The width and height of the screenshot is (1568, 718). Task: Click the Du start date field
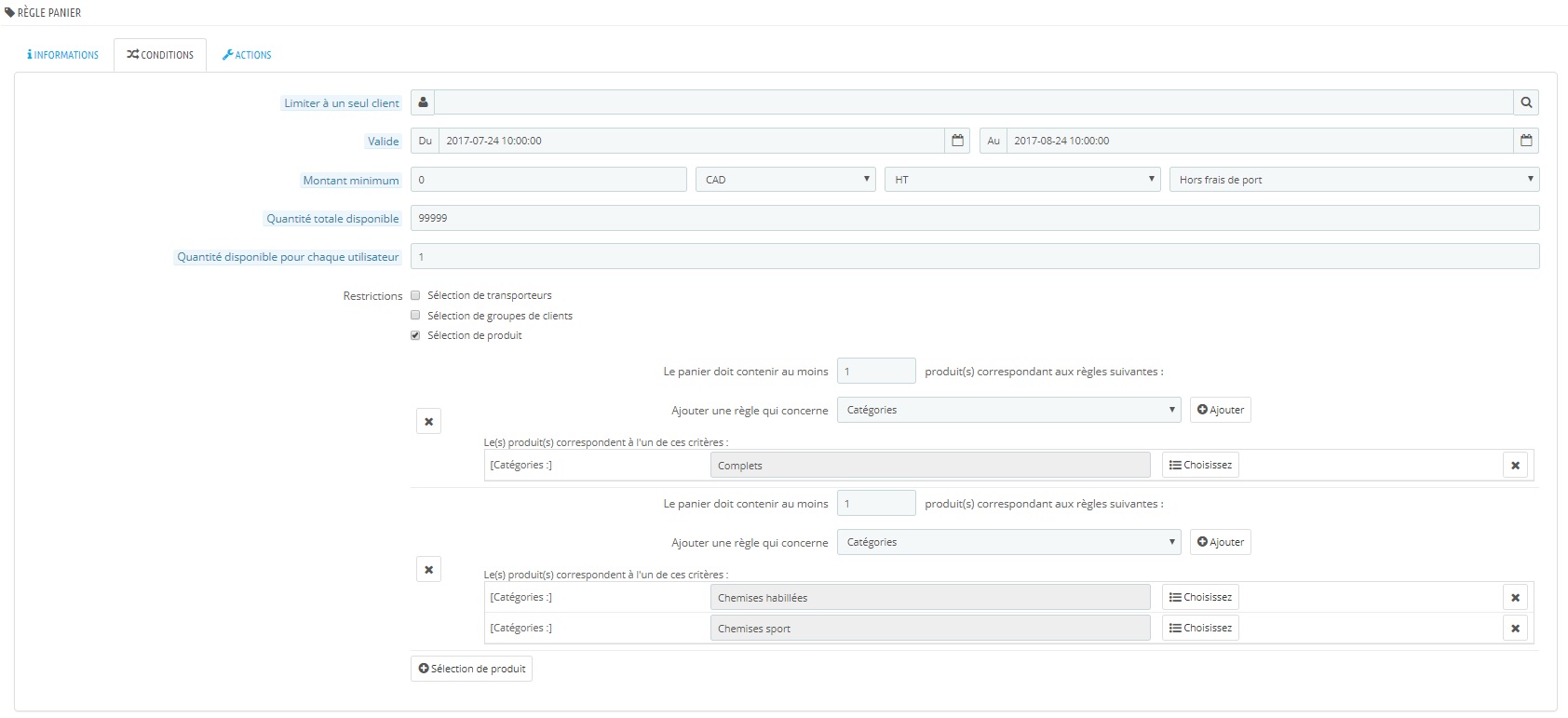tap(692, 141)
